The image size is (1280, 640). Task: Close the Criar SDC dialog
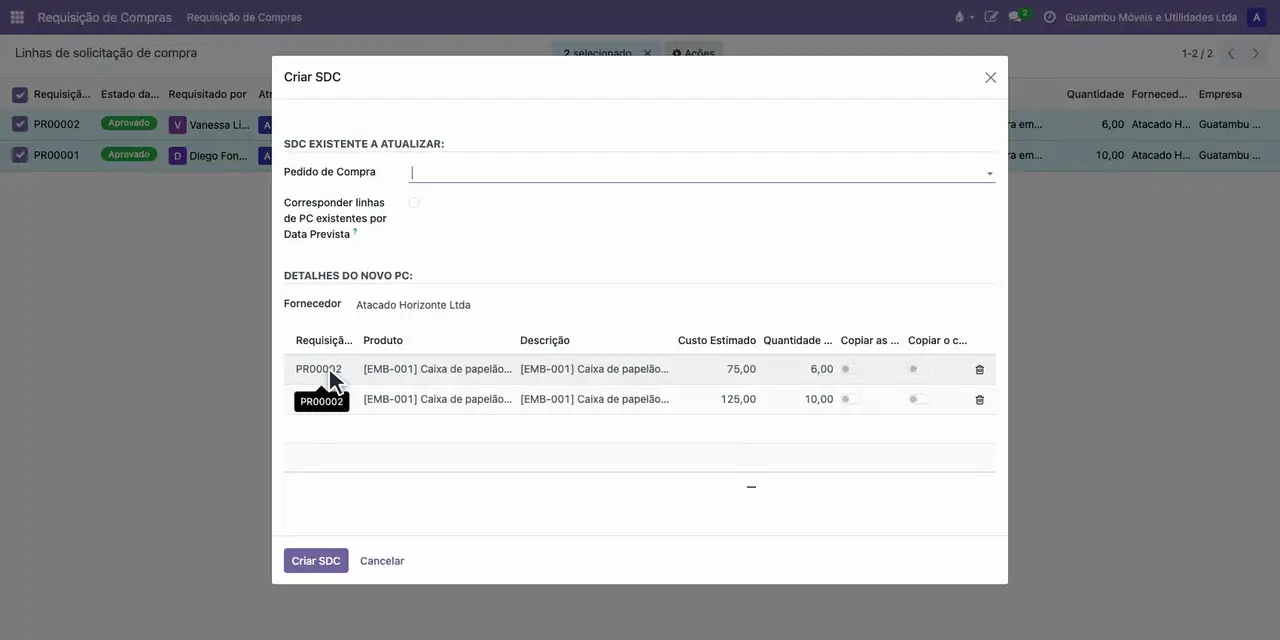990,77
